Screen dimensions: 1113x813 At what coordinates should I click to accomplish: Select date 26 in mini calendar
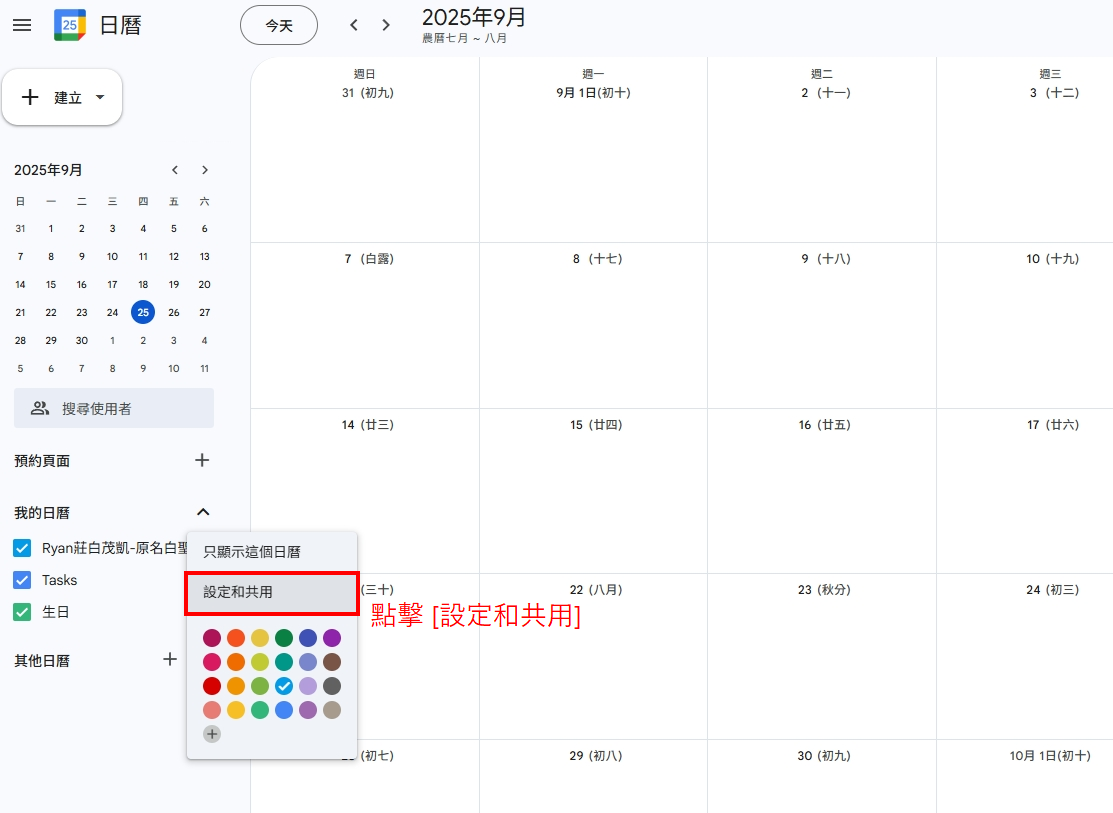[x=174, y=312]
